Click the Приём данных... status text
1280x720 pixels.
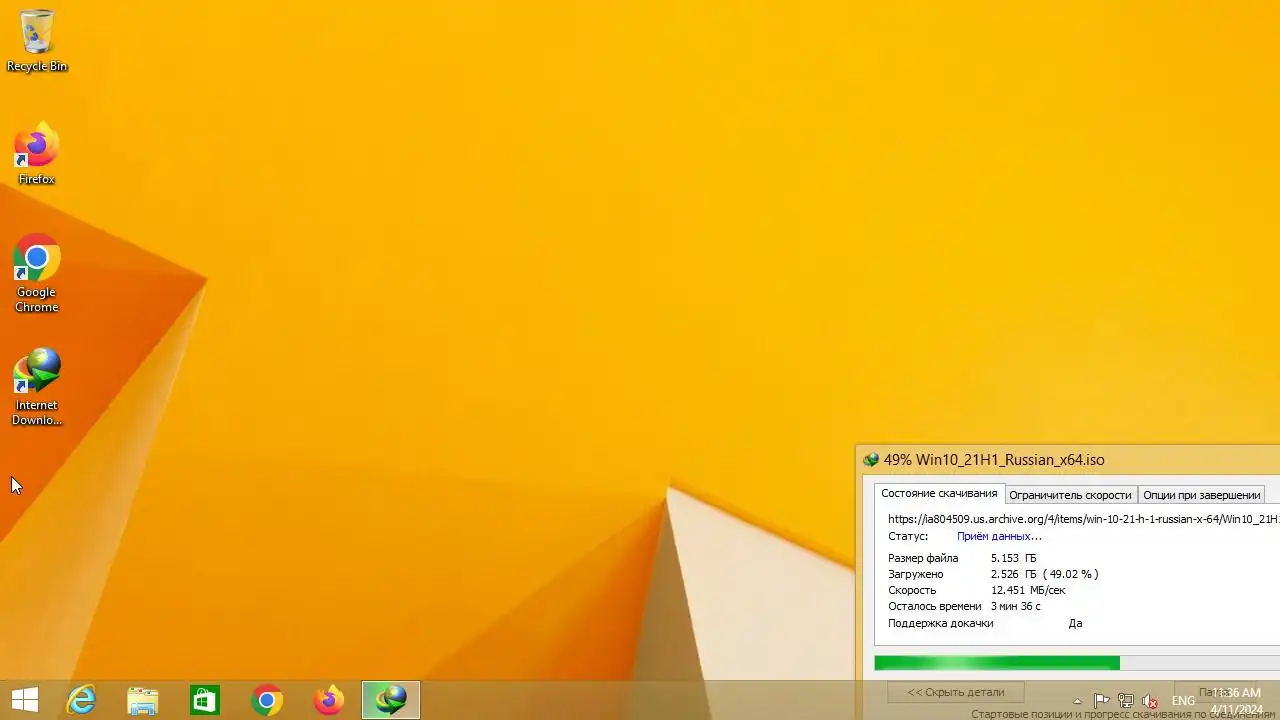click(x=999, y=536)
